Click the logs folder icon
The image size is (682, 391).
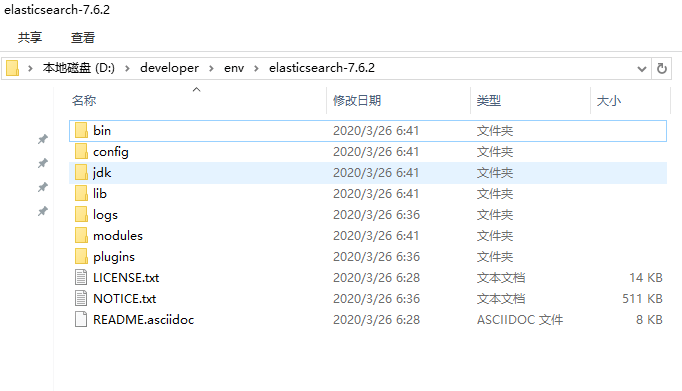click(x=81, y=214)
